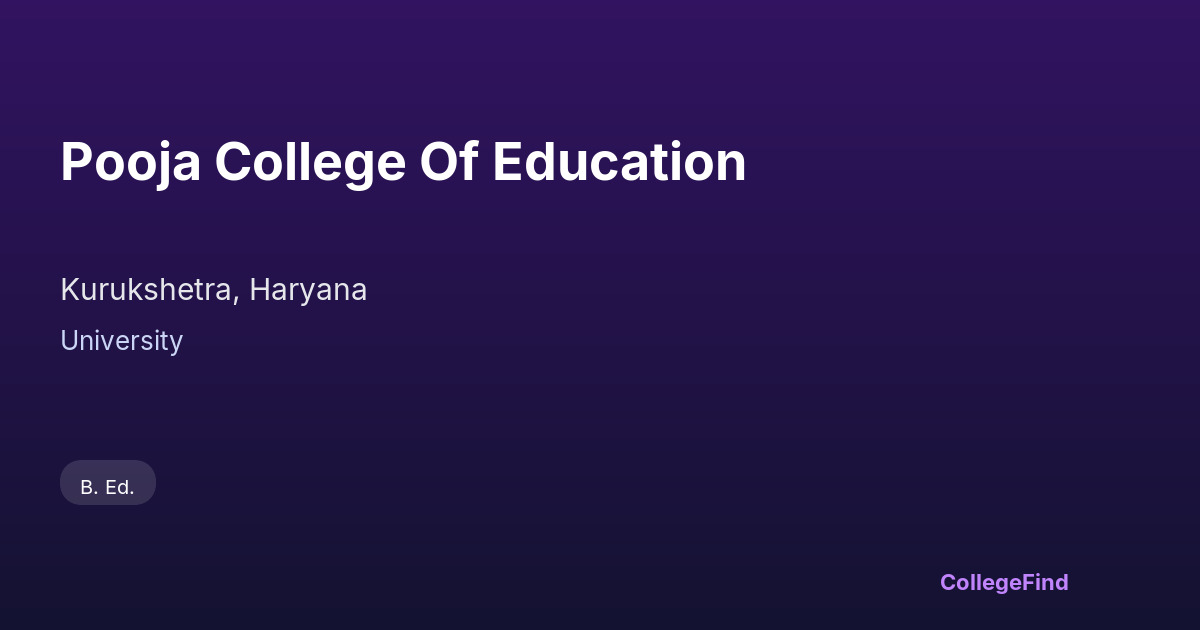This screenshot has height=630, width=1200.
Task: Click the Pooja College Of Education heading
Action: click(x=403, y=162)
